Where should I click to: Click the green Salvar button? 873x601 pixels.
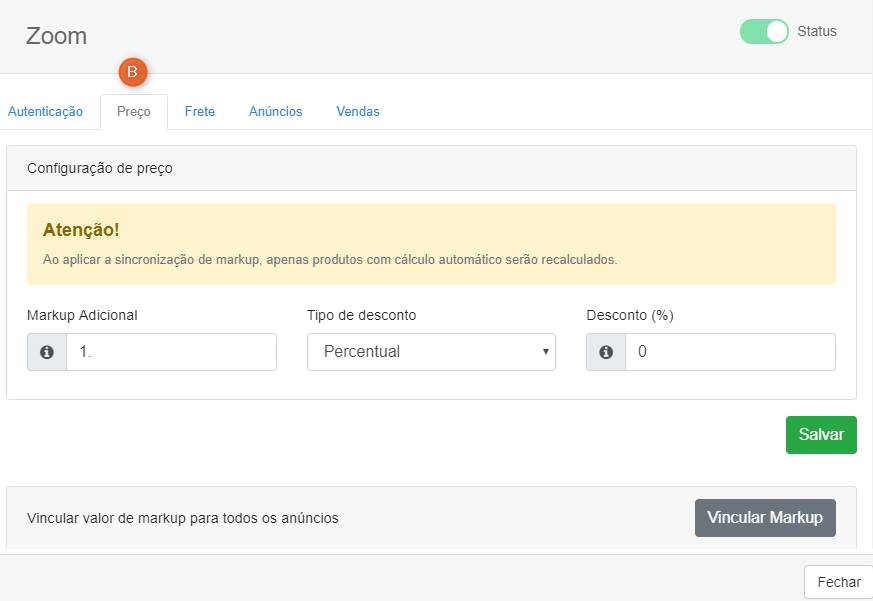pos(821,434)
